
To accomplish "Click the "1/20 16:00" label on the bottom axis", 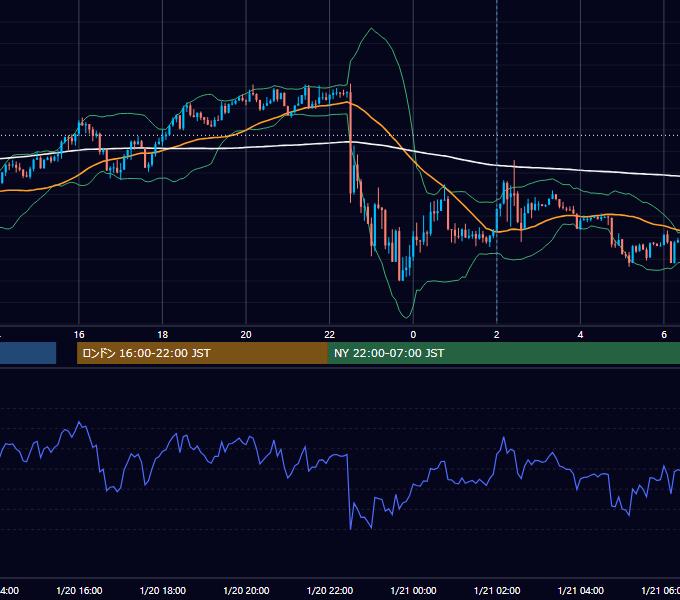I will pyautogui.click(x=79, y=590).
